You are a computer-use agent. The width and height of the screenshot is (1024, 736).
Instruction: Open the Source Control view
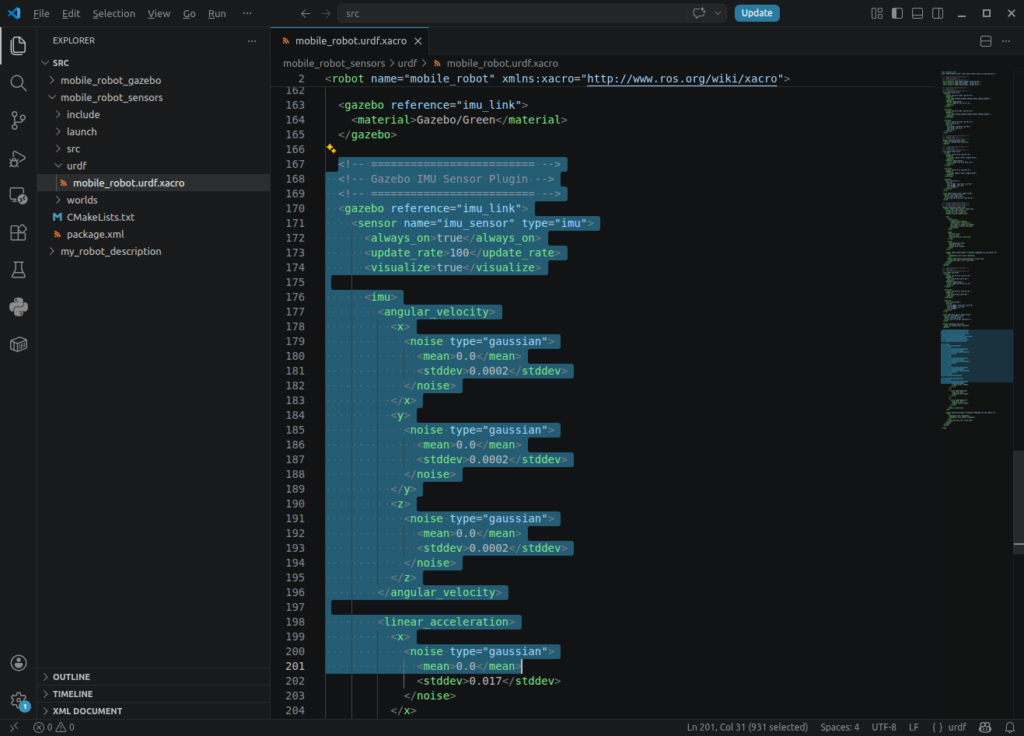[x=18, y=120]
